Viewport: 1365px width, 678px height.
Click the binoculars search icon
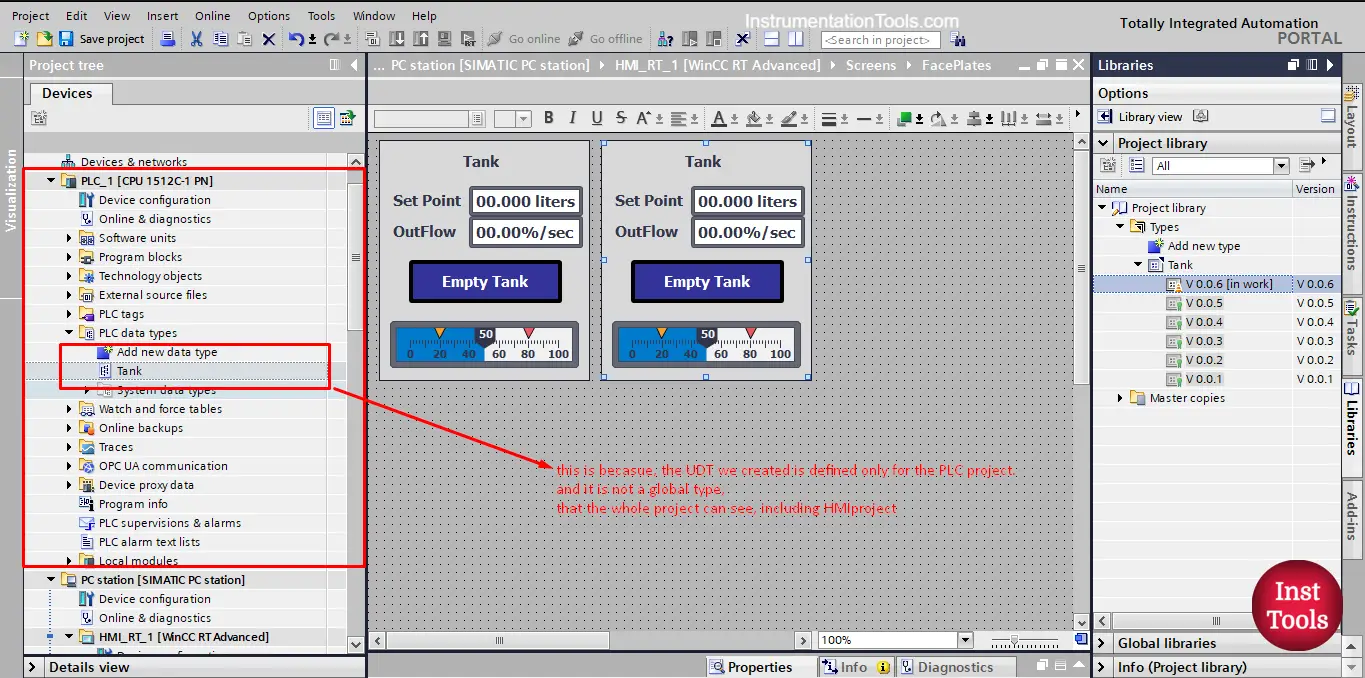click(x=958, y=39)
